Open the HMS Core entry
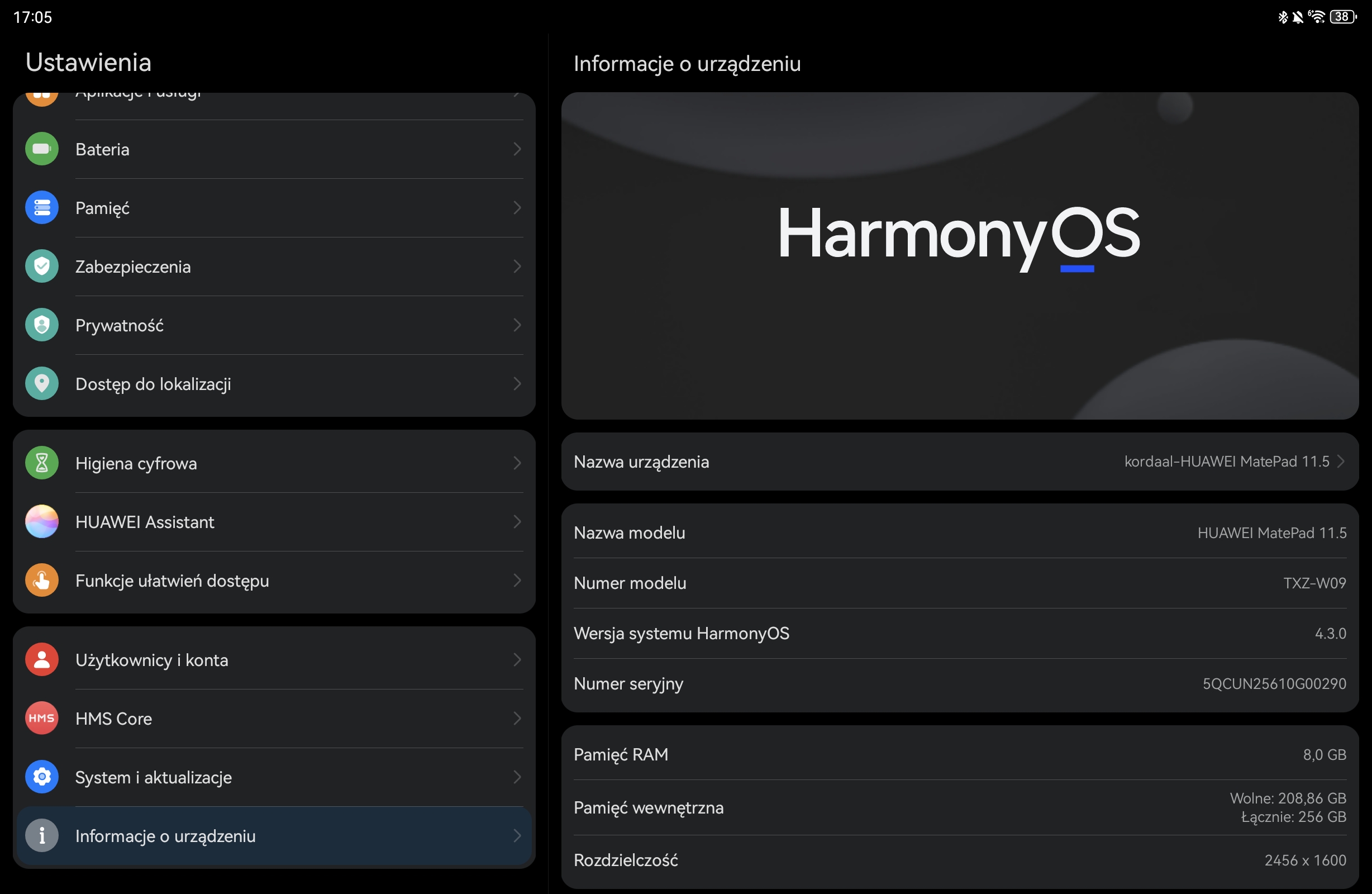This screenshot has width=1372, height=894. coord(274,719)
